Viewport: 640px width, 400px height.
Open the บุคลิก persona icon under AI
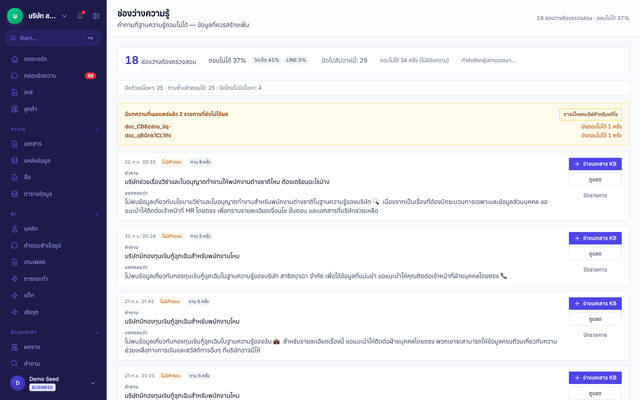pos(15,229)
